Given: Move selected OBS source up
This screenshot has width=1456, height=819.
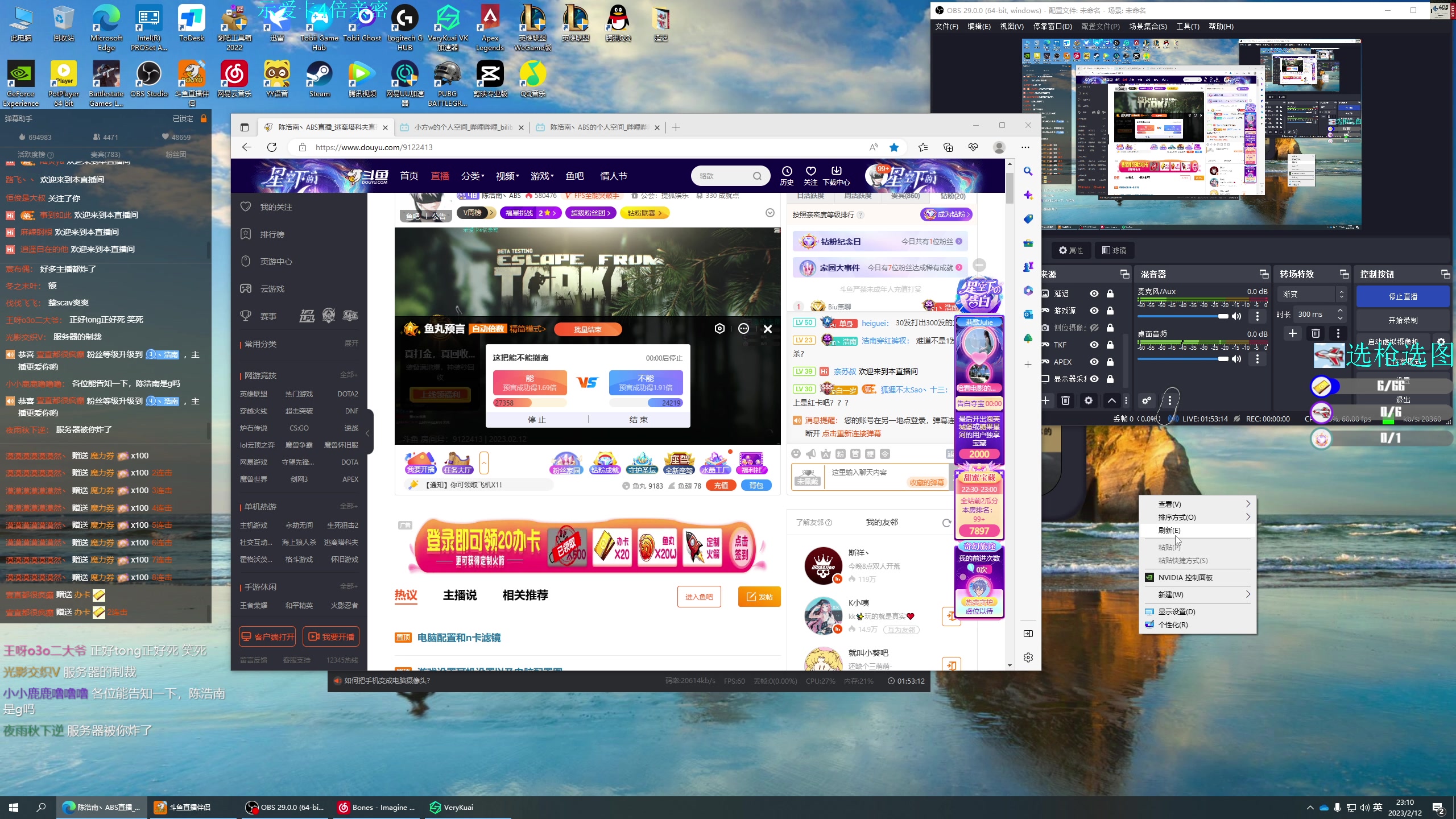Looking at the screenshot, I should coord(1112,400).
